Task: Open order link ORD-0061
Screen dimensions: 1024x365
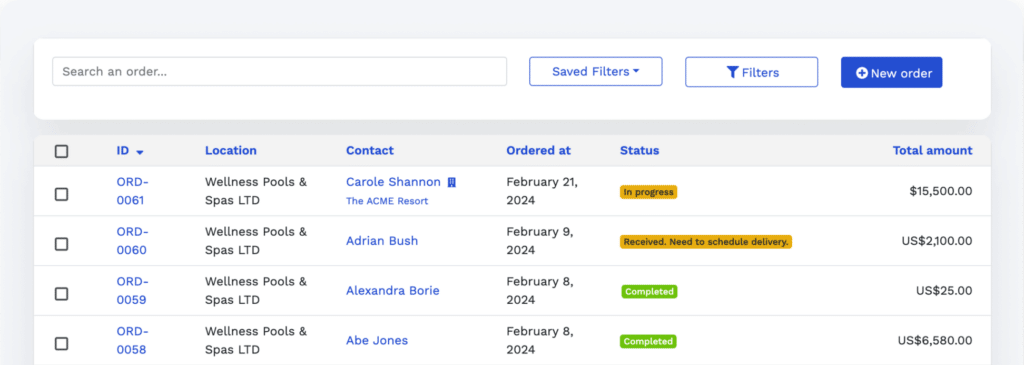Action: click(x=133, y=191)
